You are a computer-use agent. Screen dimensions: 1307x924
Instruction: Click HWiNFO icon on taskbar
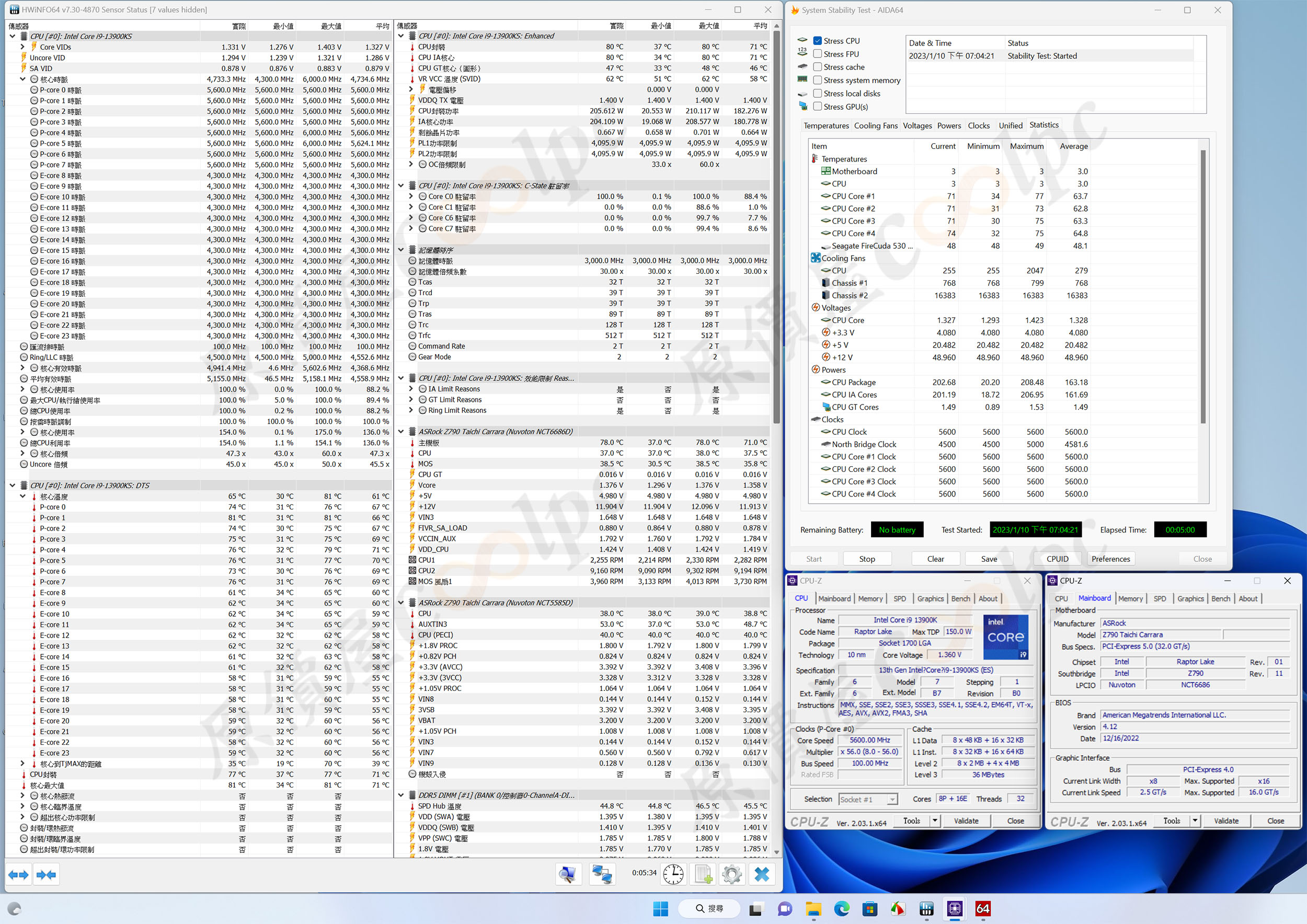(x=926, y=909)
